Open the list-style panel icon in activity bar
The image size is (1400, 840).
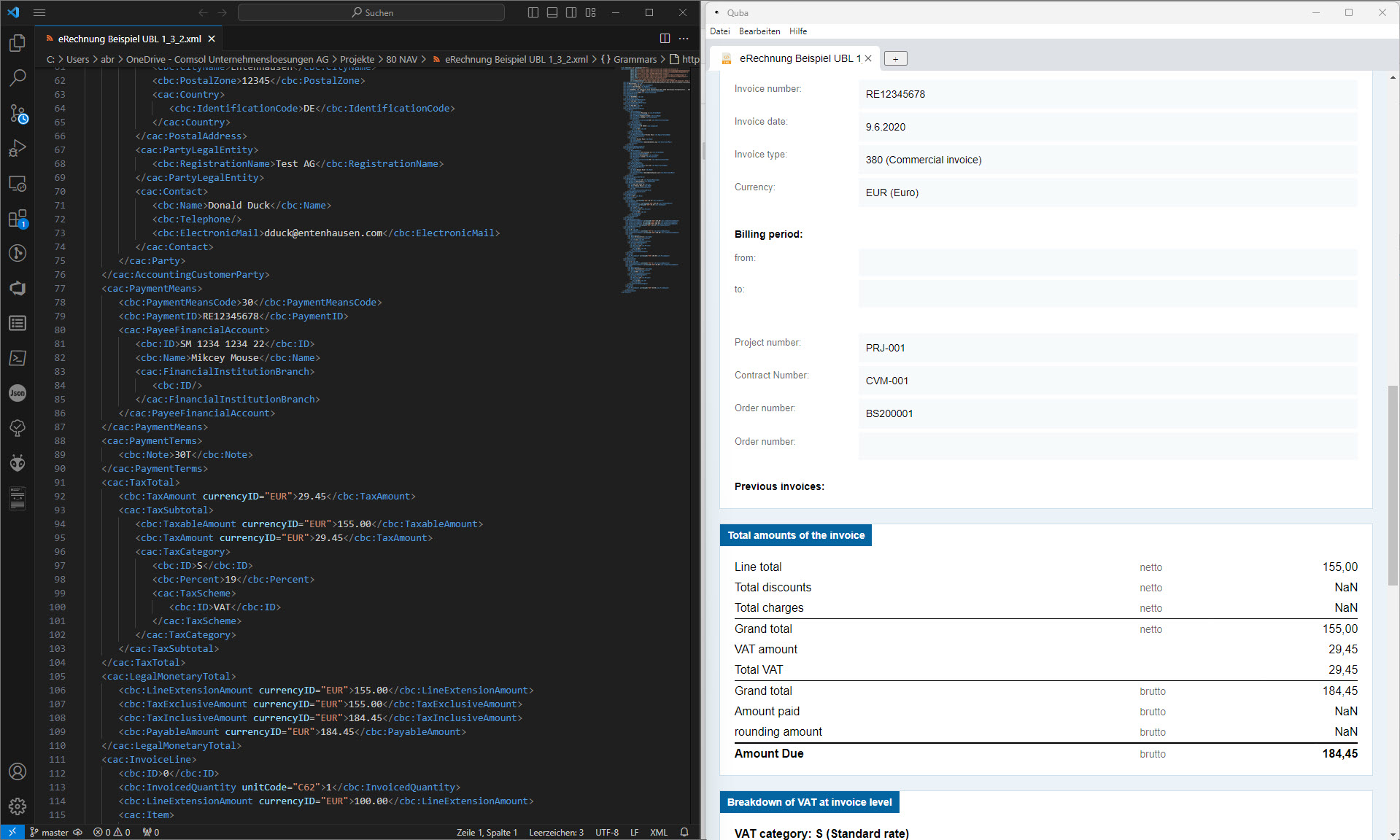click(18, 323)
